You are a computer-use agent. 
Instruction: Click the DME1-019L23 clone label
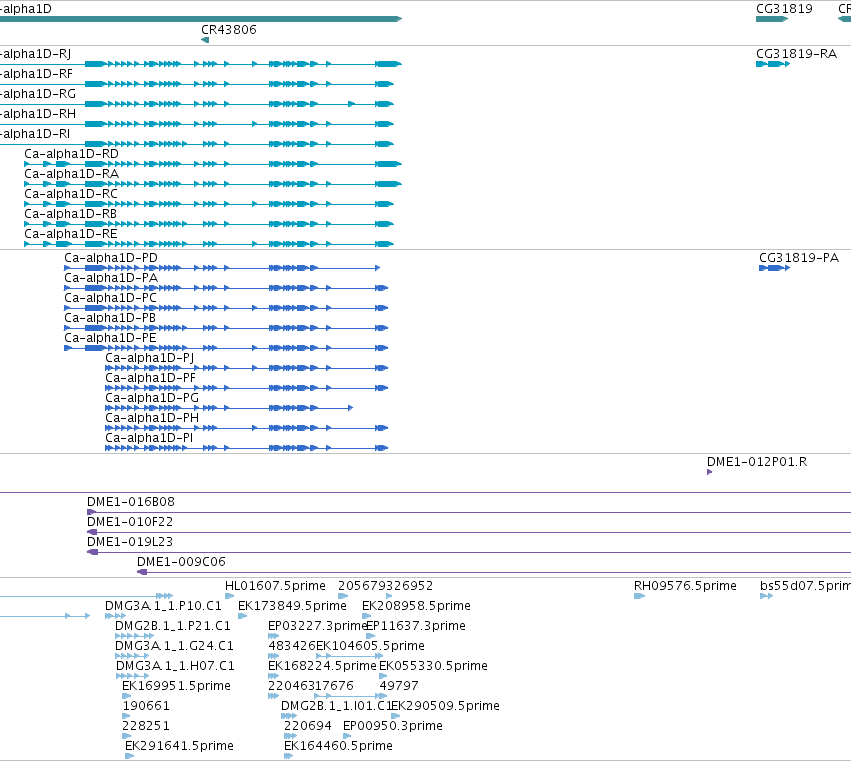(130, 542)
